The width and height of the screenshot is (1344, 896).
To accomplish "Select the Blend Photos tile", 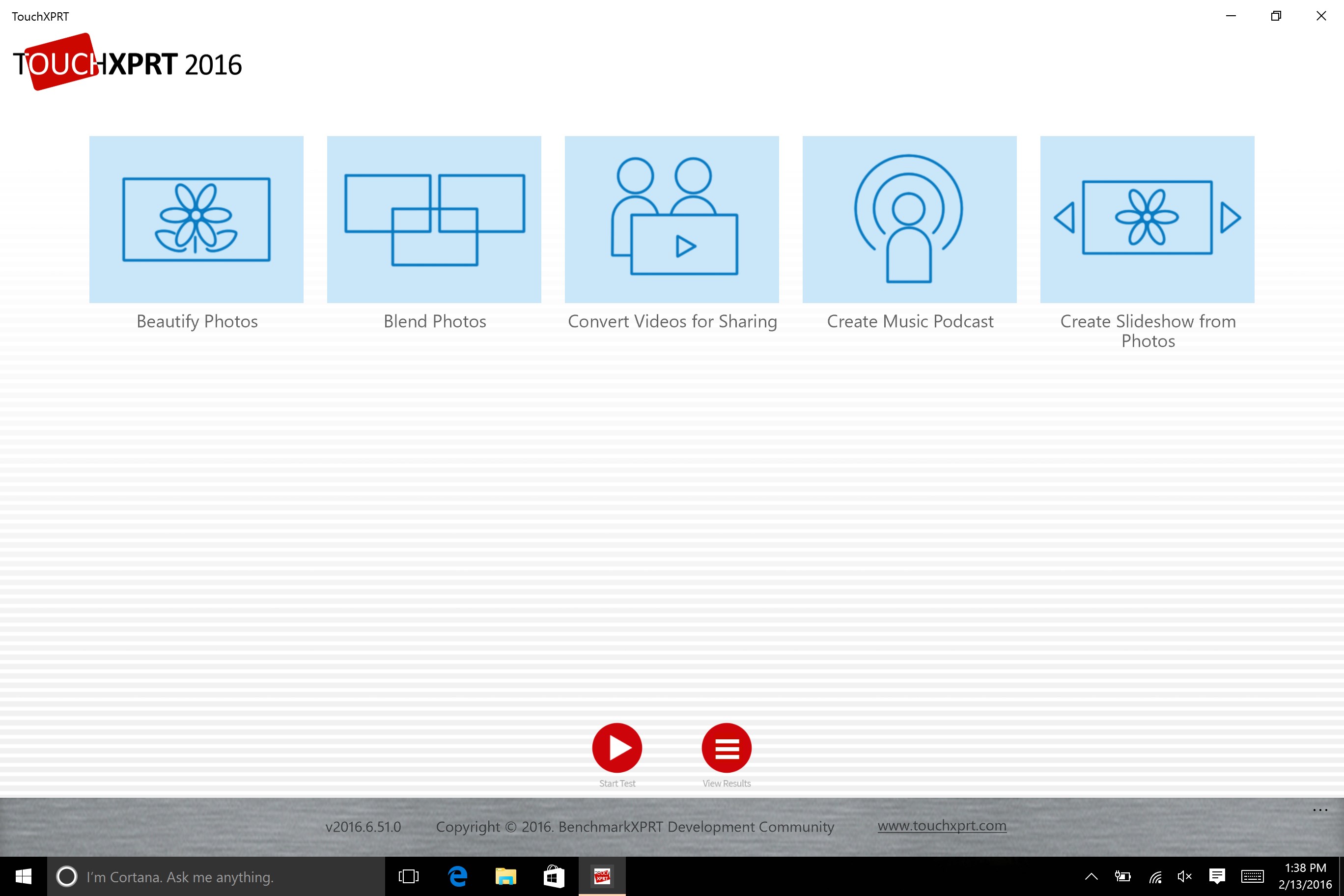I will [434, 220].
